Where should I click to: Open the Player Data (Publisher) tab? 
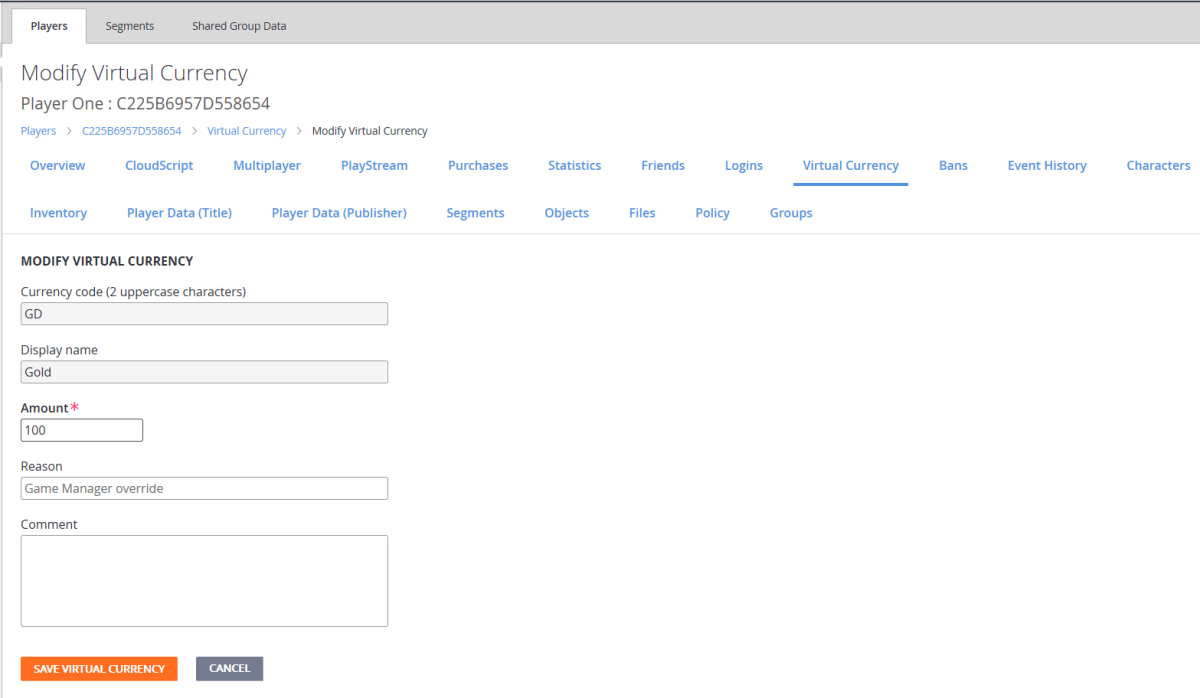tap(339, 213)
